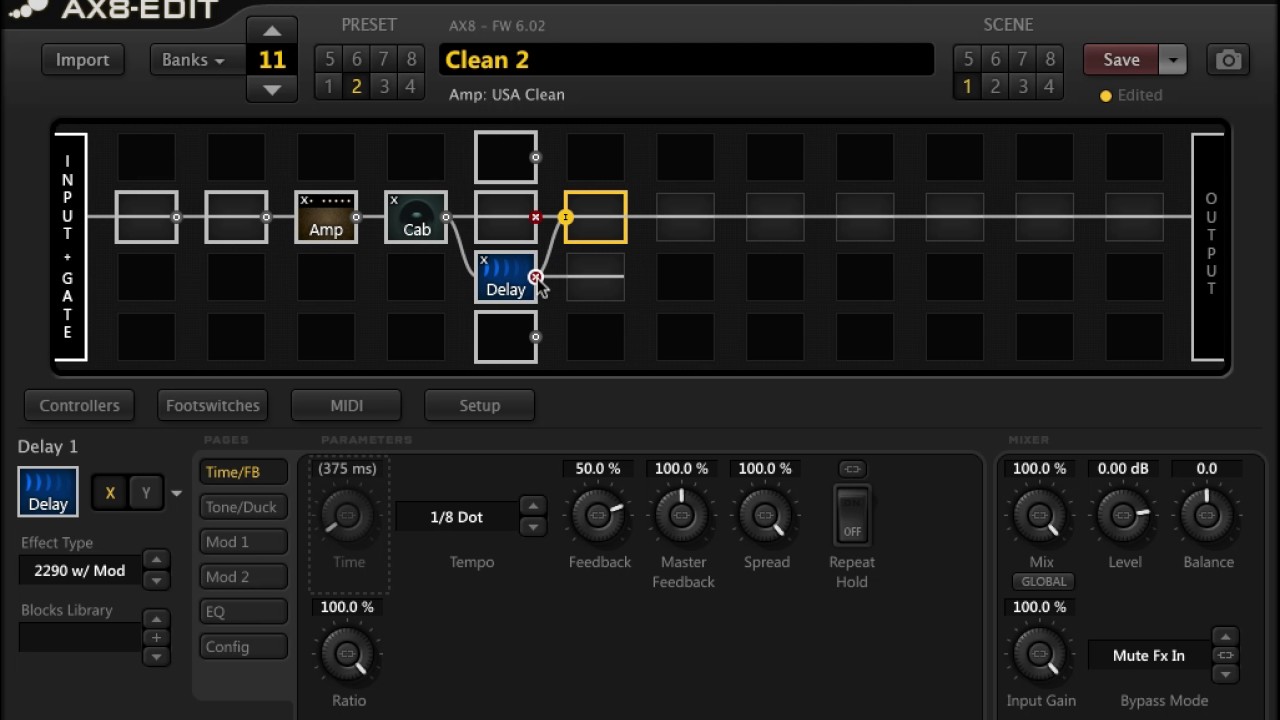
Task: Switch to the Y channel state
Action: (146, 492)
